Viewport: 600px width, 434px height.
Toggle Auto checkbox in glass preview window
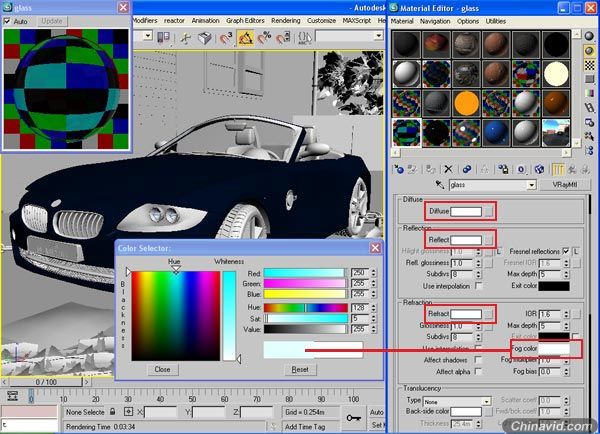(x=7, y=21)
